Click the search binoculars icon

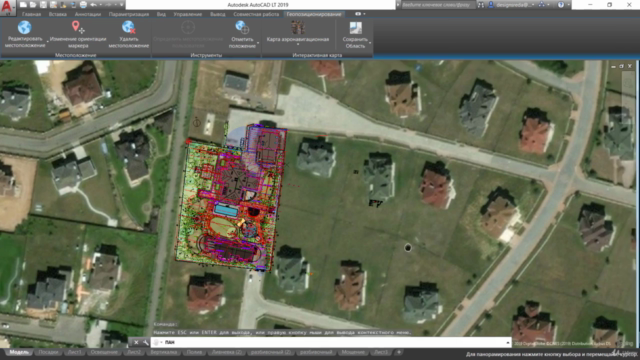[x=481, y=5]
